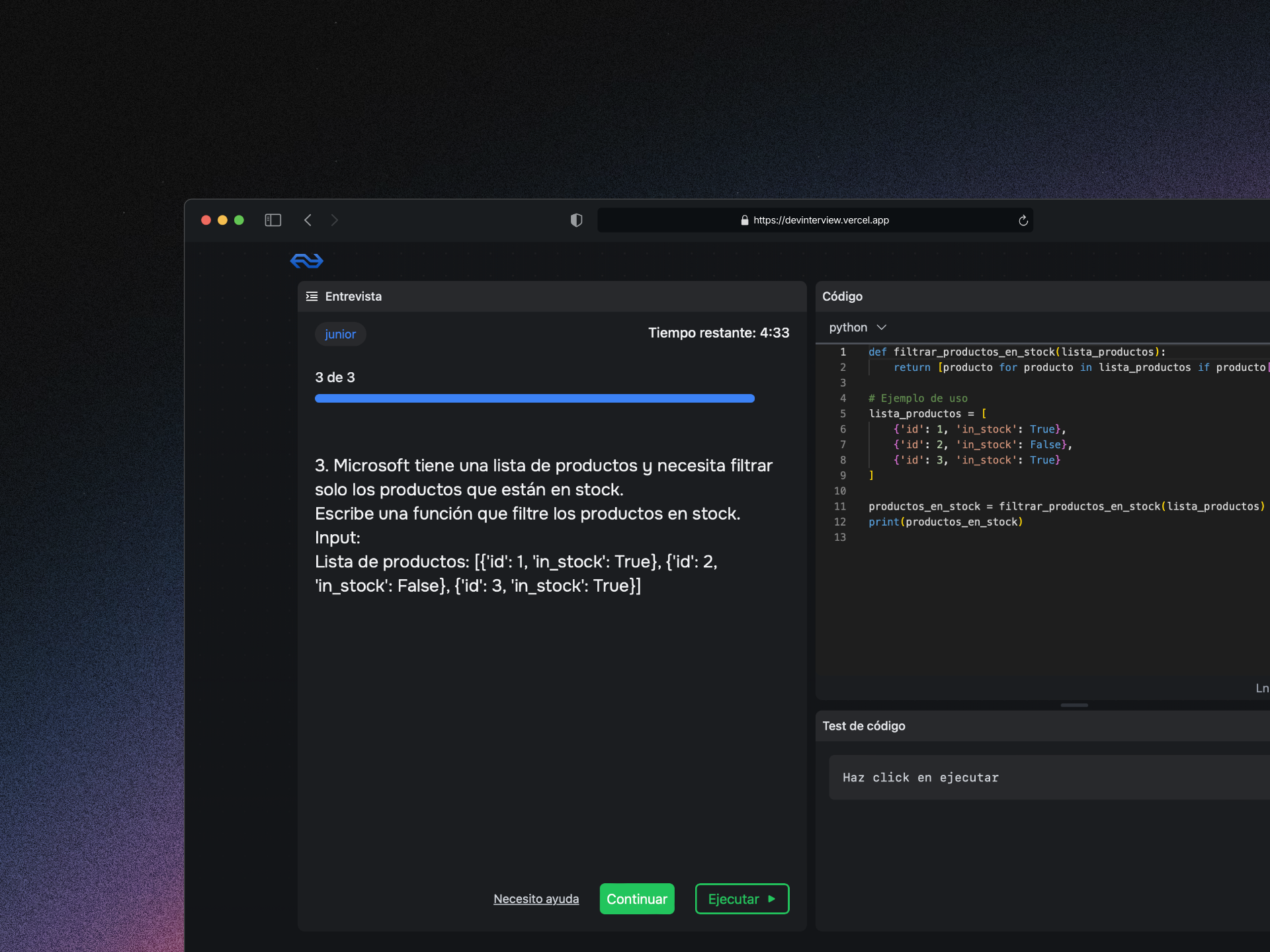Click 'lista_productos = [' on line 5
This screenshot has width=1270, height=952.
tap(927, 413)
